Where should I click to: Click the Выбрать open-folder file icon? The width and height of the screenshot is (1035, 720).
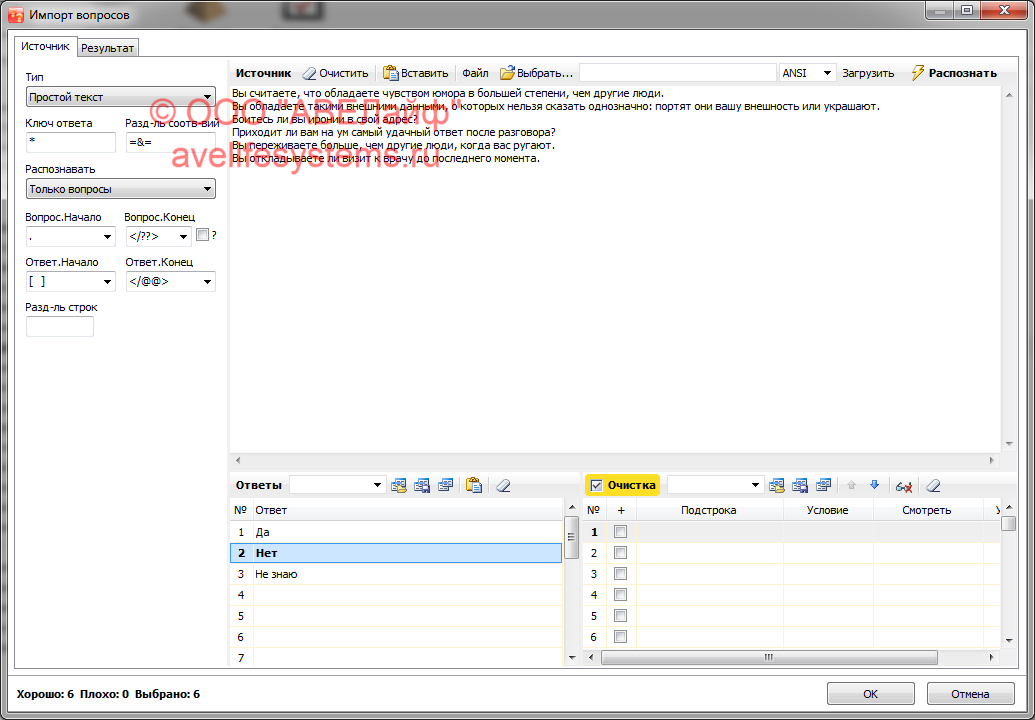point(508,73)
